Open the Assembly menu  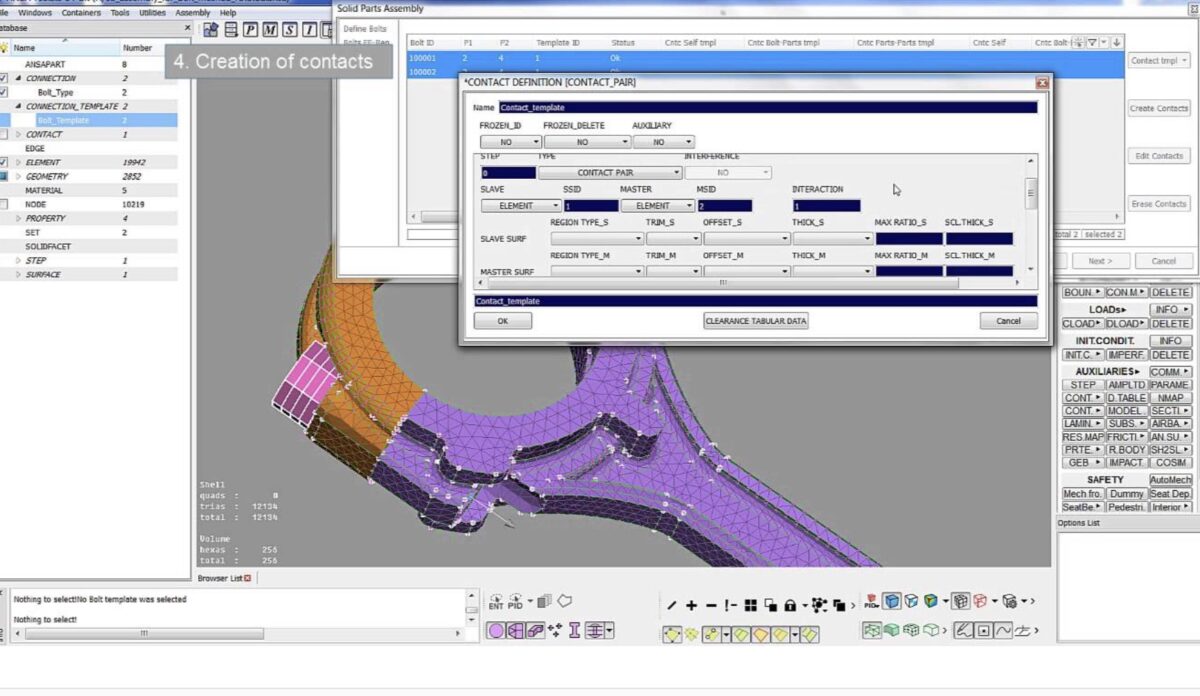point(193,13)
